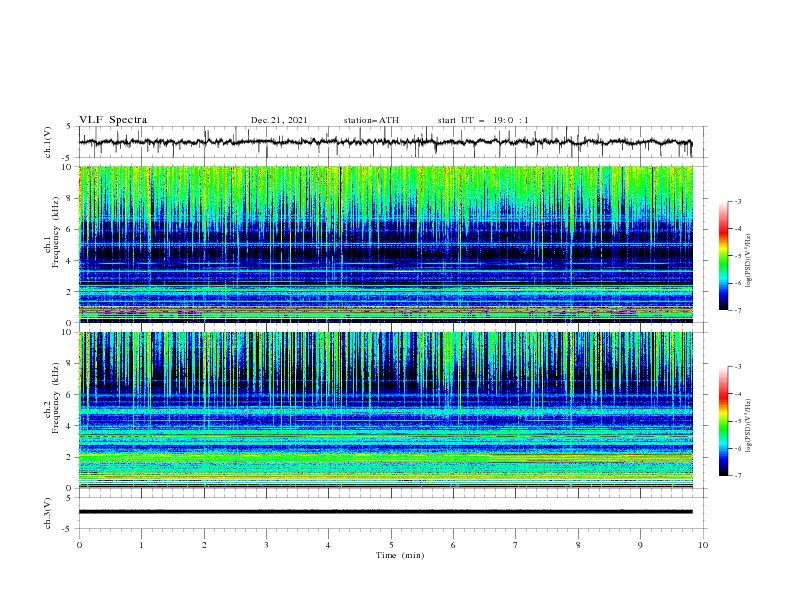Click the time axis tick label "7"

pyautogui.click(x=516, y=545)
